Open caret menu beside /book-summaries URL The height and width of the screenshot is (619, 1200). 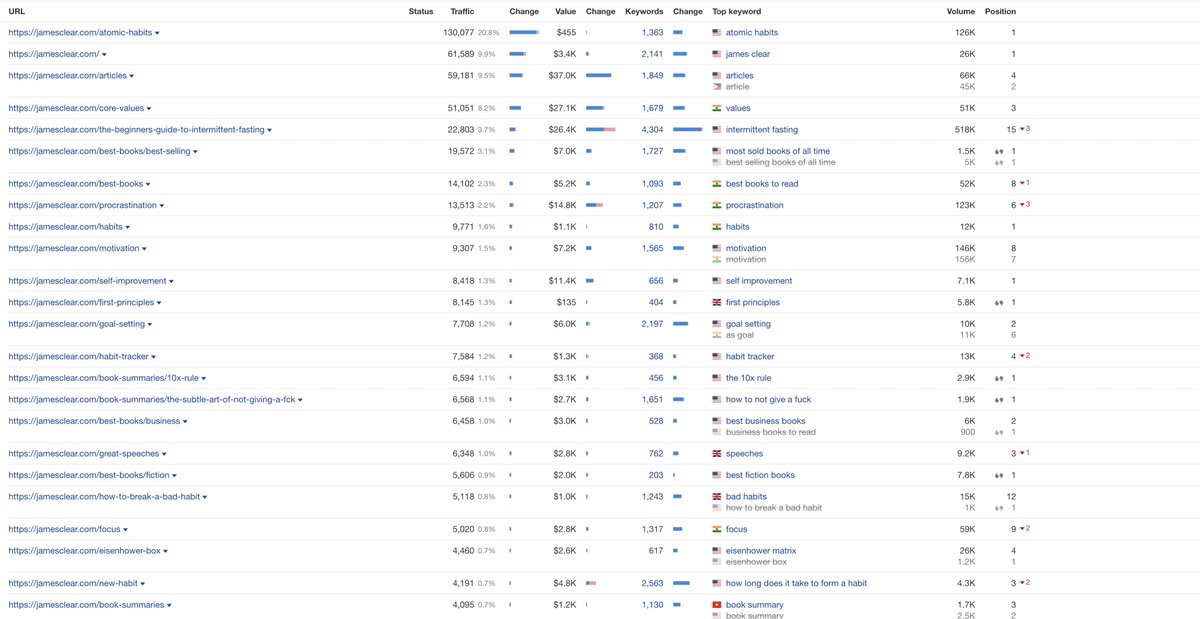pyautogui.click(x=170, y=605)
